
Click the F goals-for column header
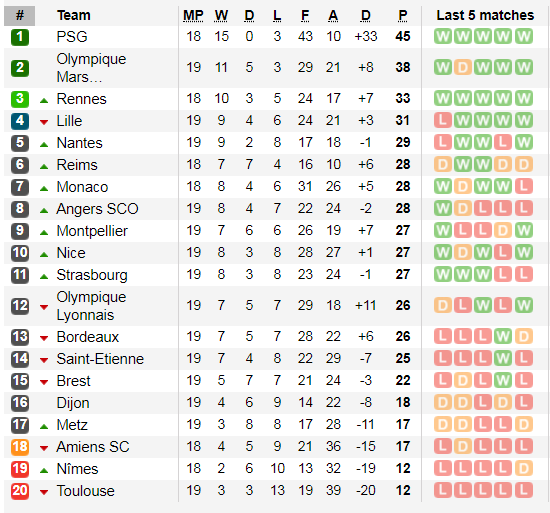pyautogui.click(x=305, y=15)
